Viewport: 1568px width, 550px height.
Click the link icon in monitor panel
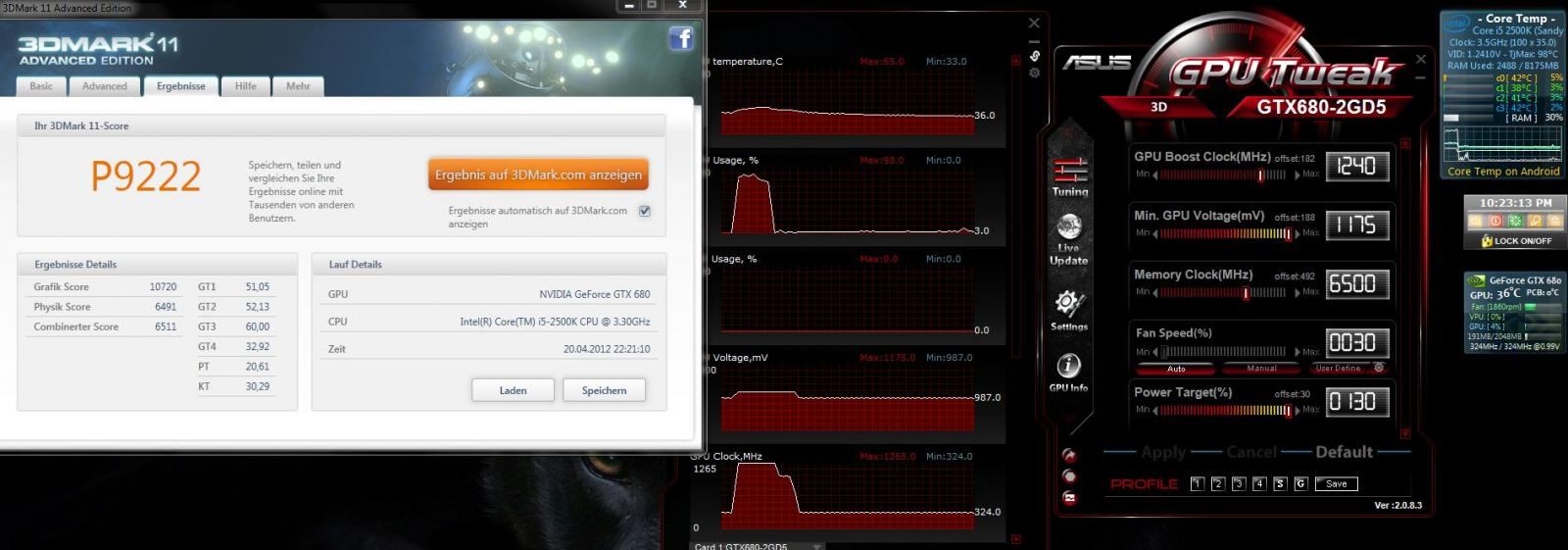1034,56
